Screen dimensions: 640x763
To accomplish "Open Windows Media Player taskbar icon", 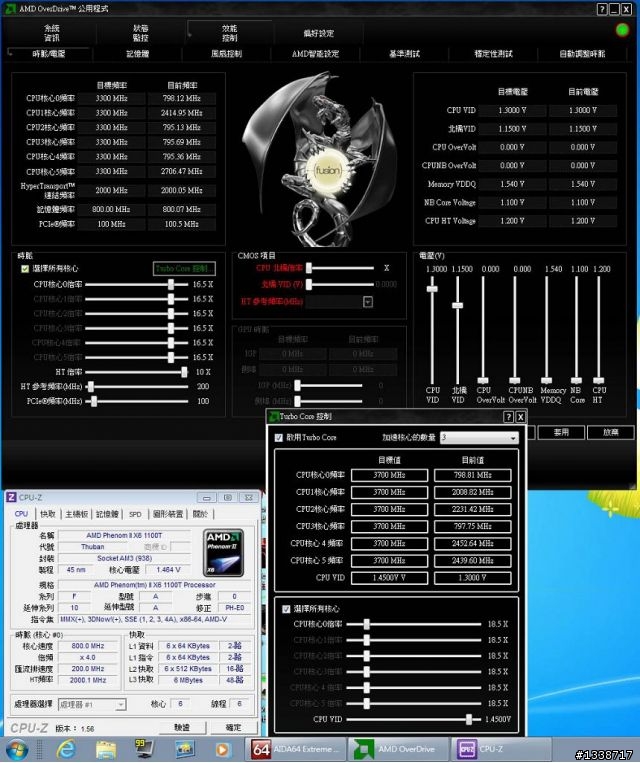I will [x=223, y=750].
